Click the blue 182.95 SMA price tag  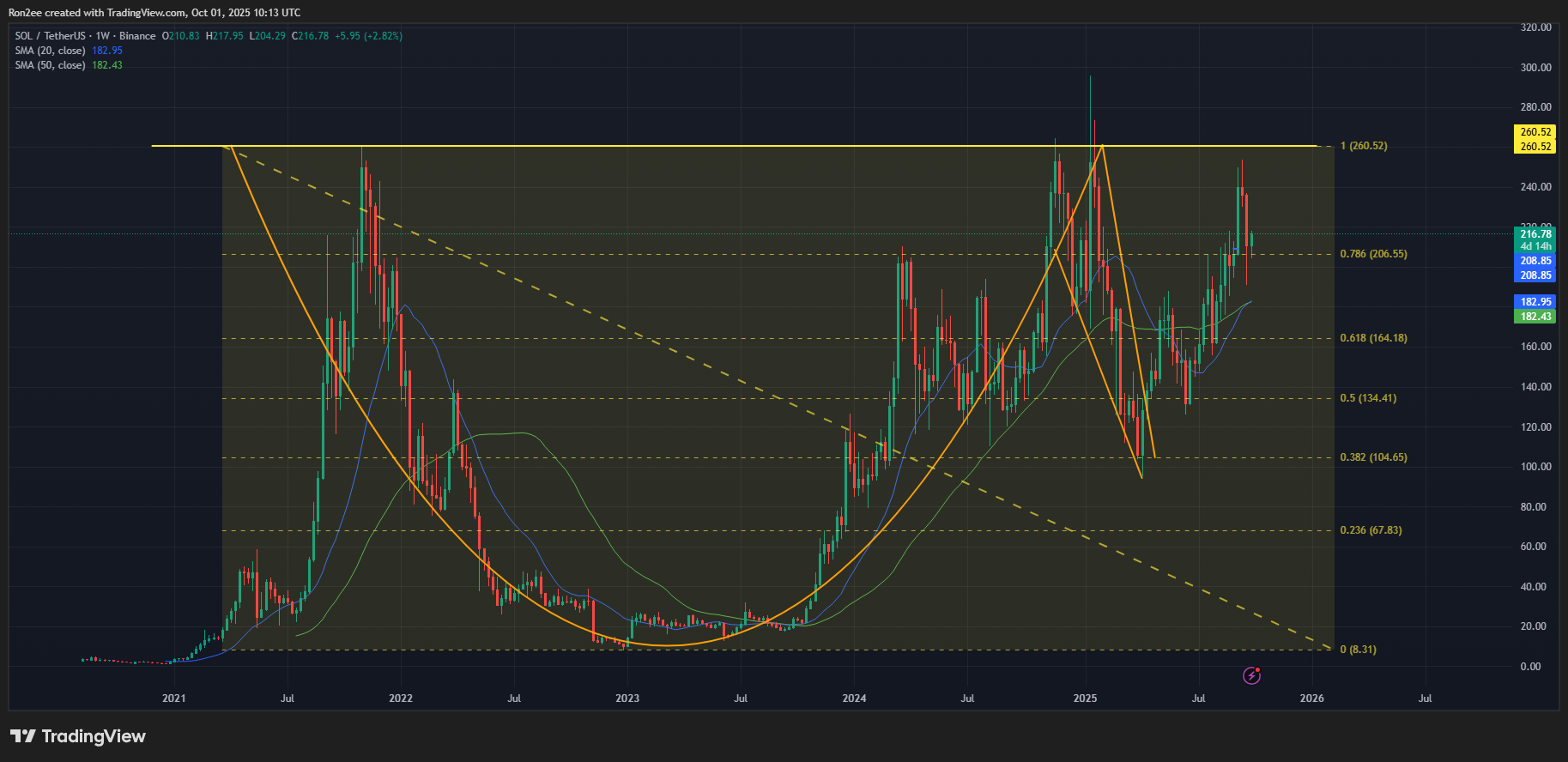pyautogui.click(x=1535, y=302)
